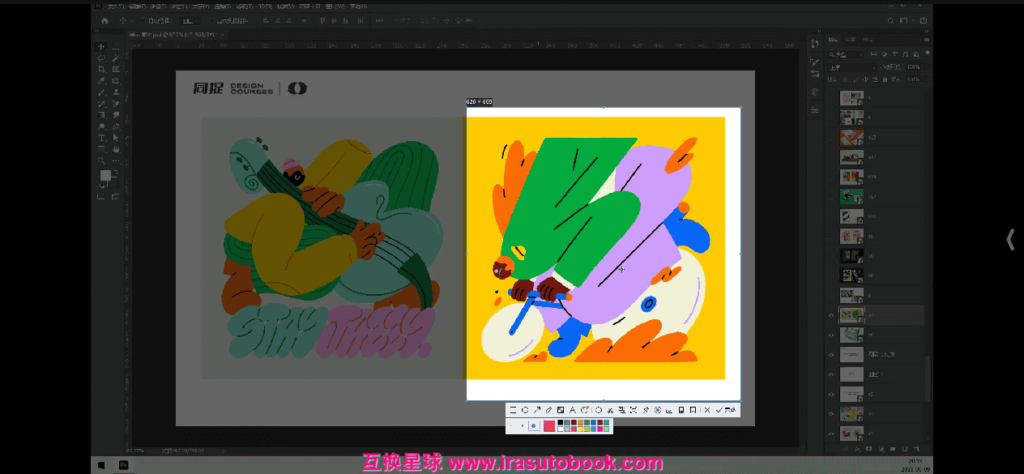Select the Zoom magnifier tool
Viewport: 1024px width, 474px height.
coord(101,161)
